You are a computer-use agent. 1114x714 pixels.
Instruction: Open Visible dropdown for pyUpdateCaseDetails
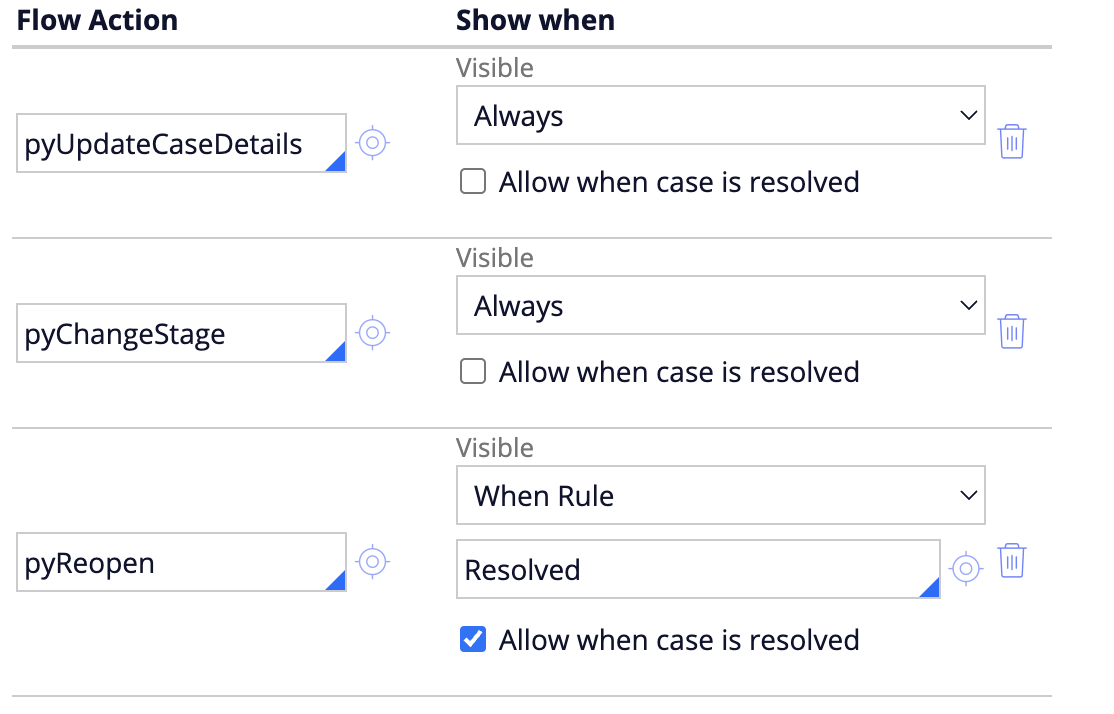[x=720, y=116]
